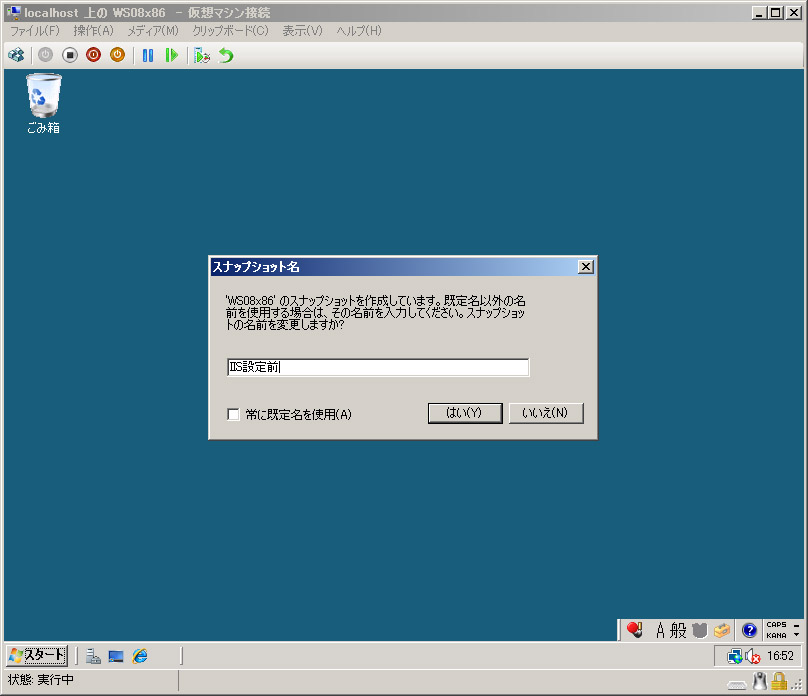Click the green Reset/Resume icon
This screenshot has height=696, width=808.
(172, 55)
